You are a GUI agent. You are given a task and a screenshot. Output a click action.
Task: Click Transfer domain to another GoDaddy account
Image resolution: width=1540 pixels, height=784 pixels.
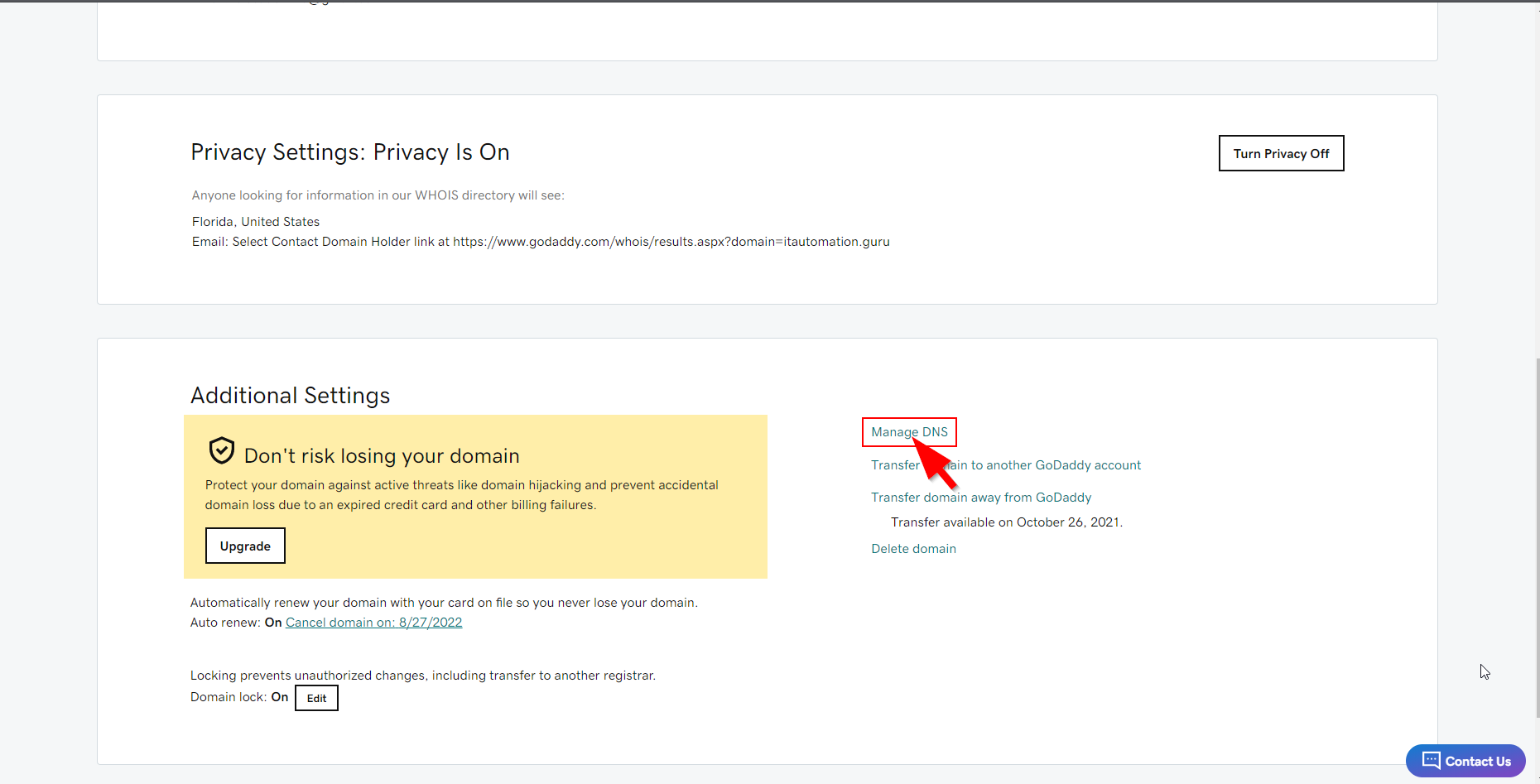point(1006,465)
